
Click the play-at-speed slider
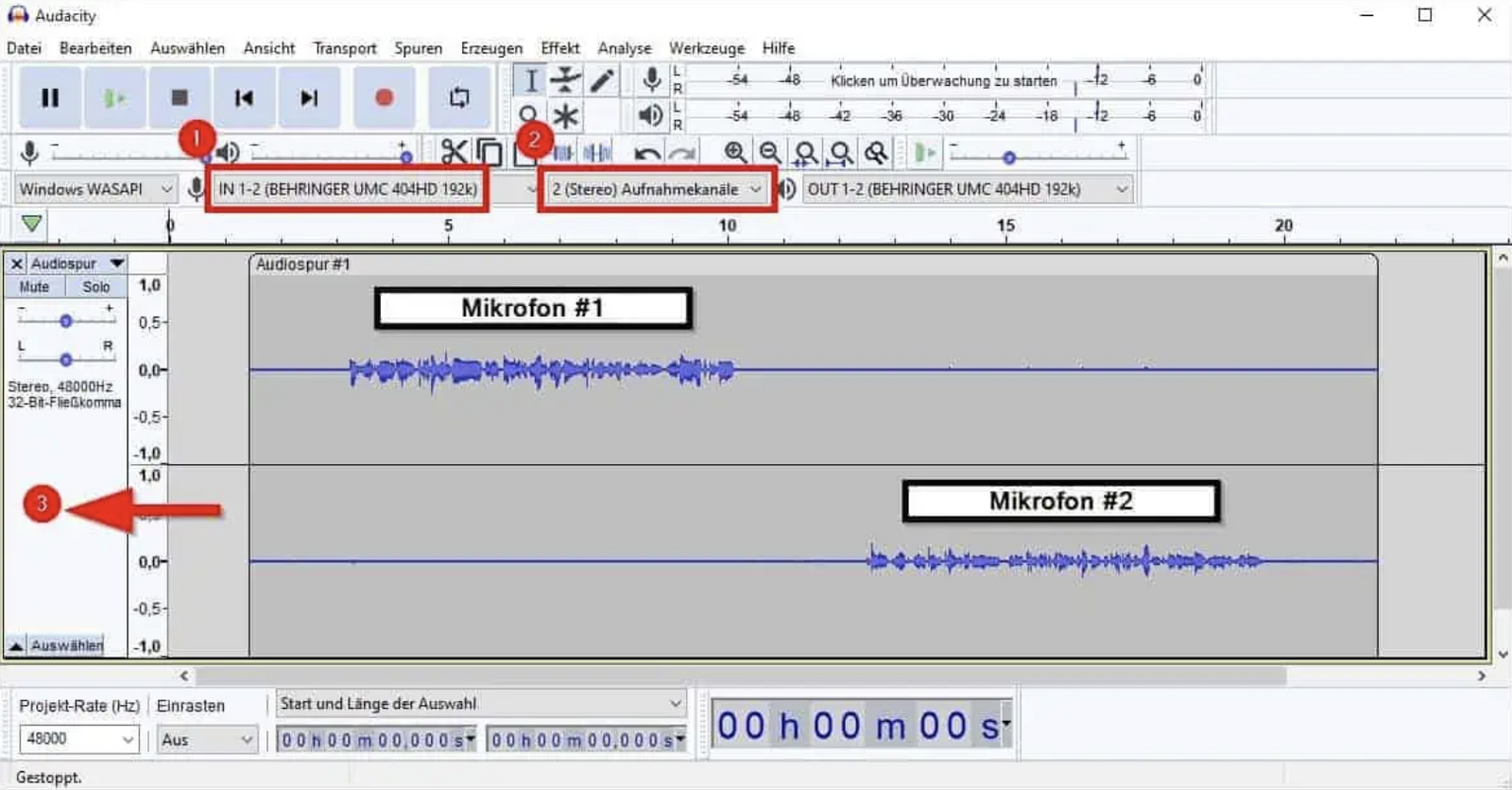tap(1039, 154)
